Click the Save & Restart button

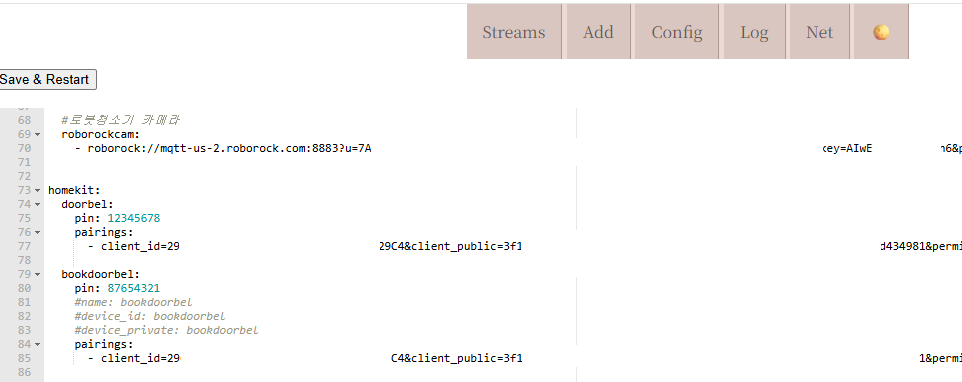47,80
